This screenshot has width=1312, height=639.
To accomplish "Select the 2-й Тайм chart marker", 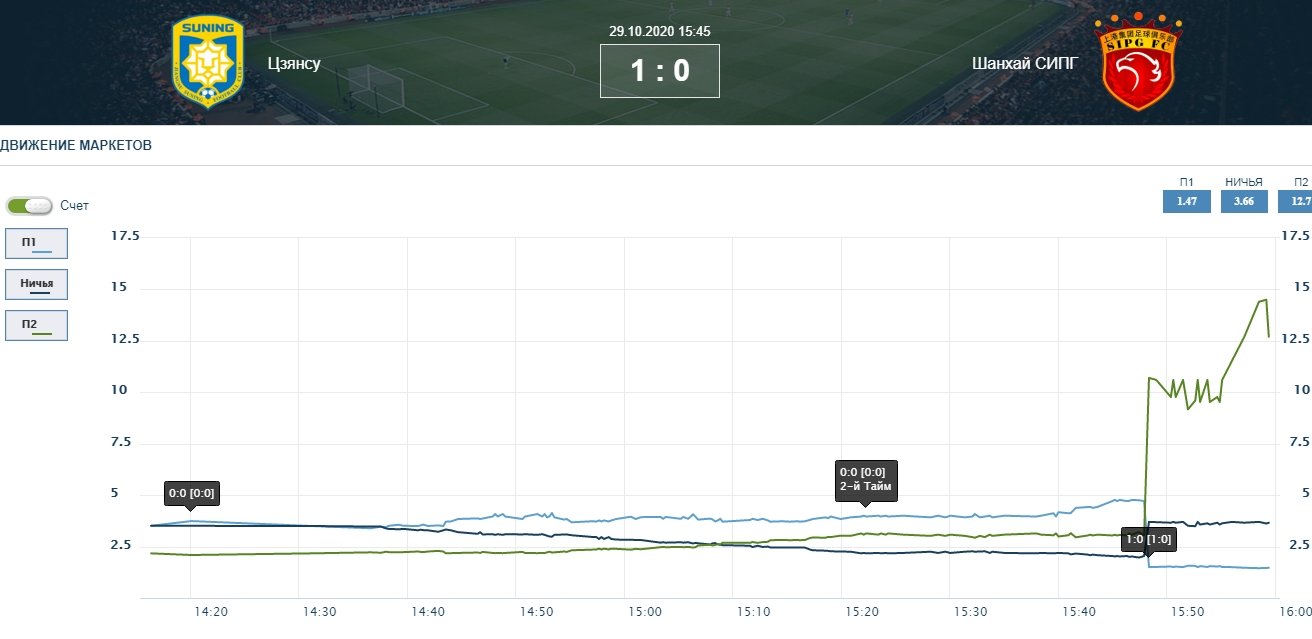I will click(x=867, y=479).
